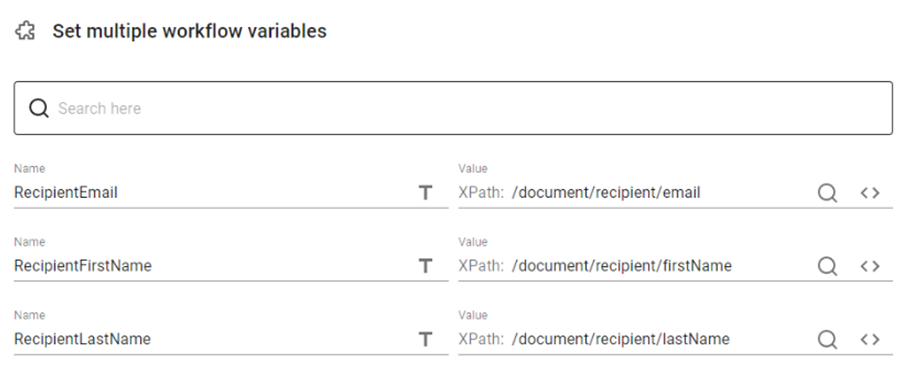Screen dimensions: 907x373
Task: Click the magnifier icon in search box
Action: pyautogui.click(x=39, y=108)
